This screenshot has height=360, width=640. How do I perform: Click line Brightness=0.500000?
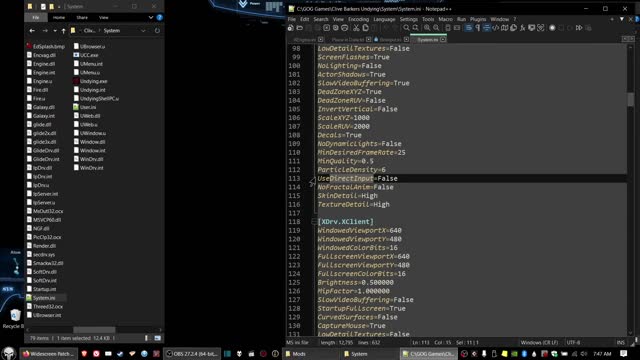click(x=355, y=282)
